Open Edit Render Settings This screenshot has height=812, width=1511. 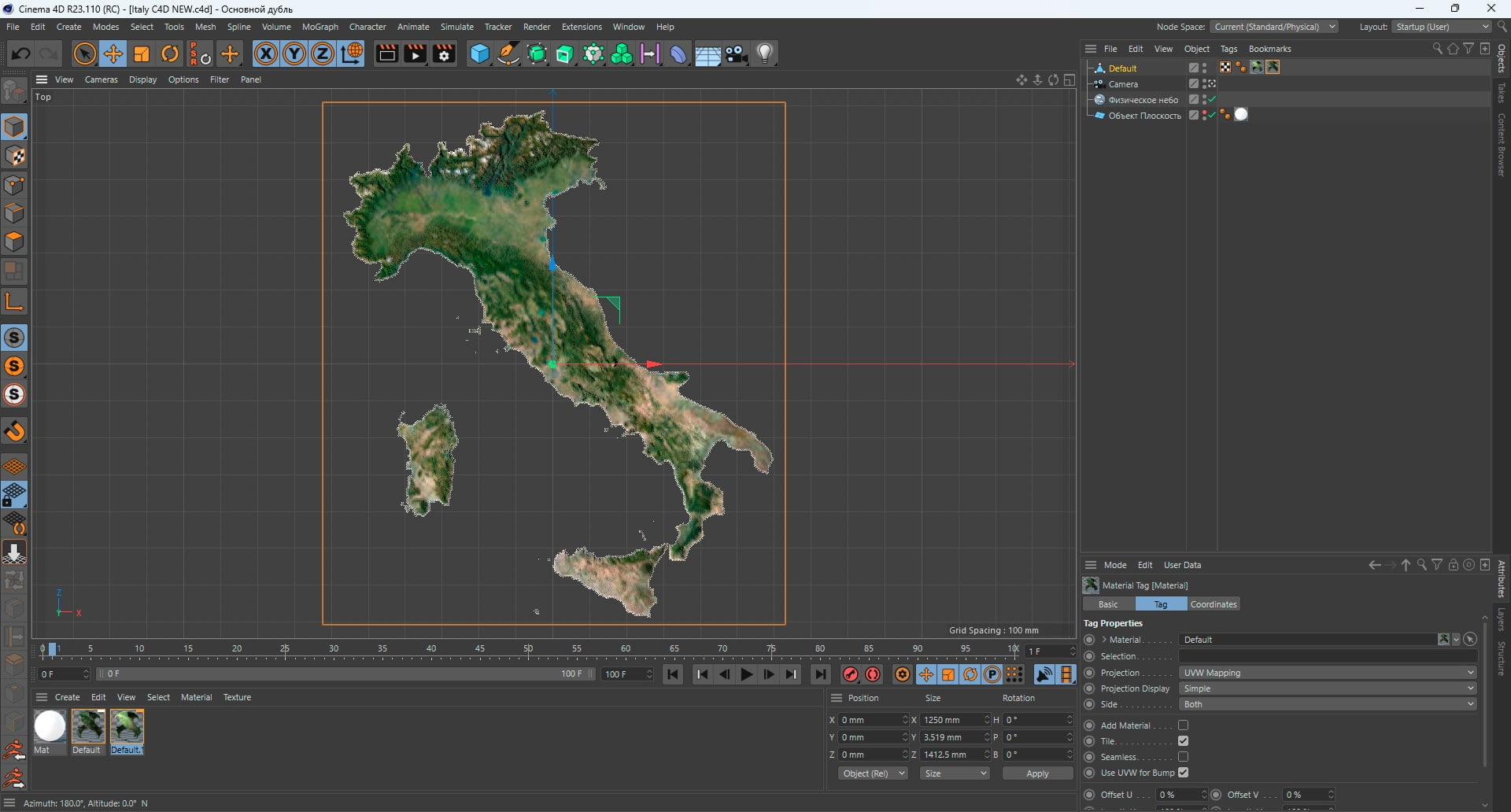click(444, 54)
